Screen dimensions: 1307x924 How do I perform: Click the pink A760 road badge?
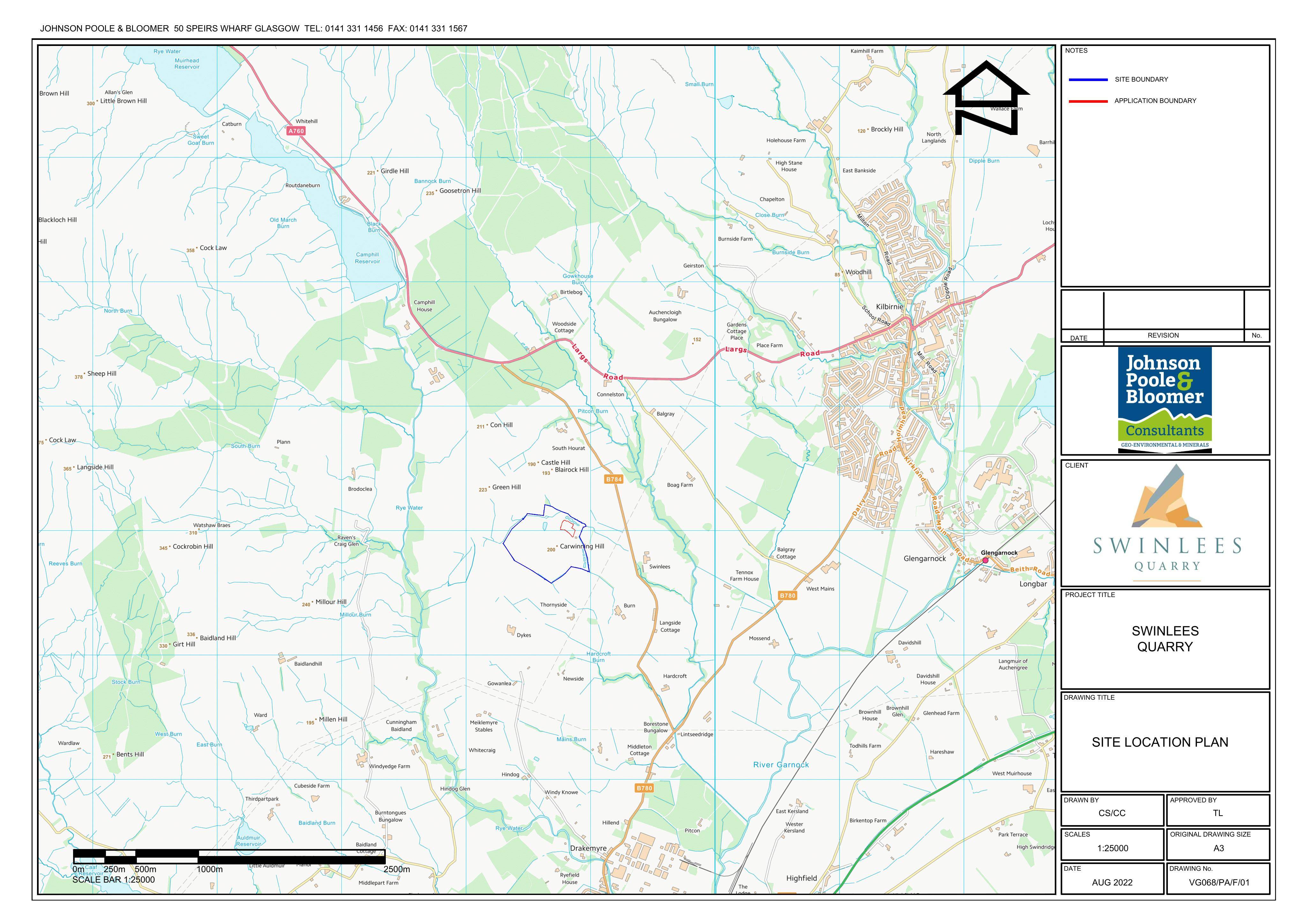(296, 131)
